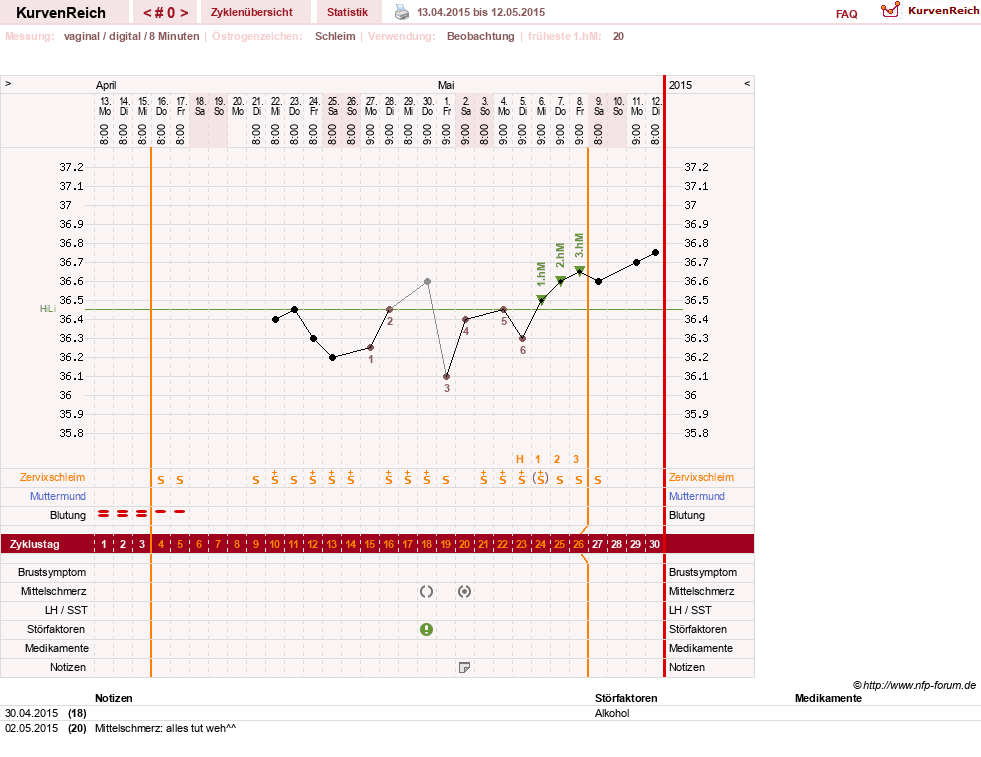Click the bracketed mucus symbol on day 24
981x757 pixels.
[x=541, y=478]
